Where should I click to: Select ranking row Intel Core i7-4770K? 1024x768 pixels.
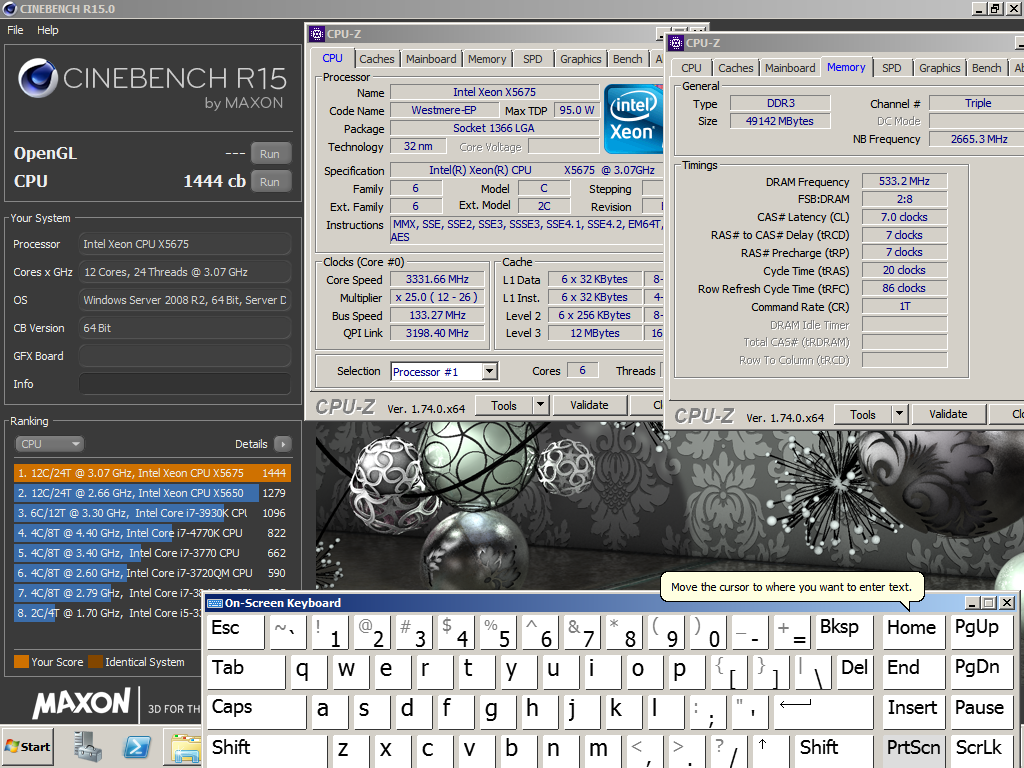click(152, 533)
